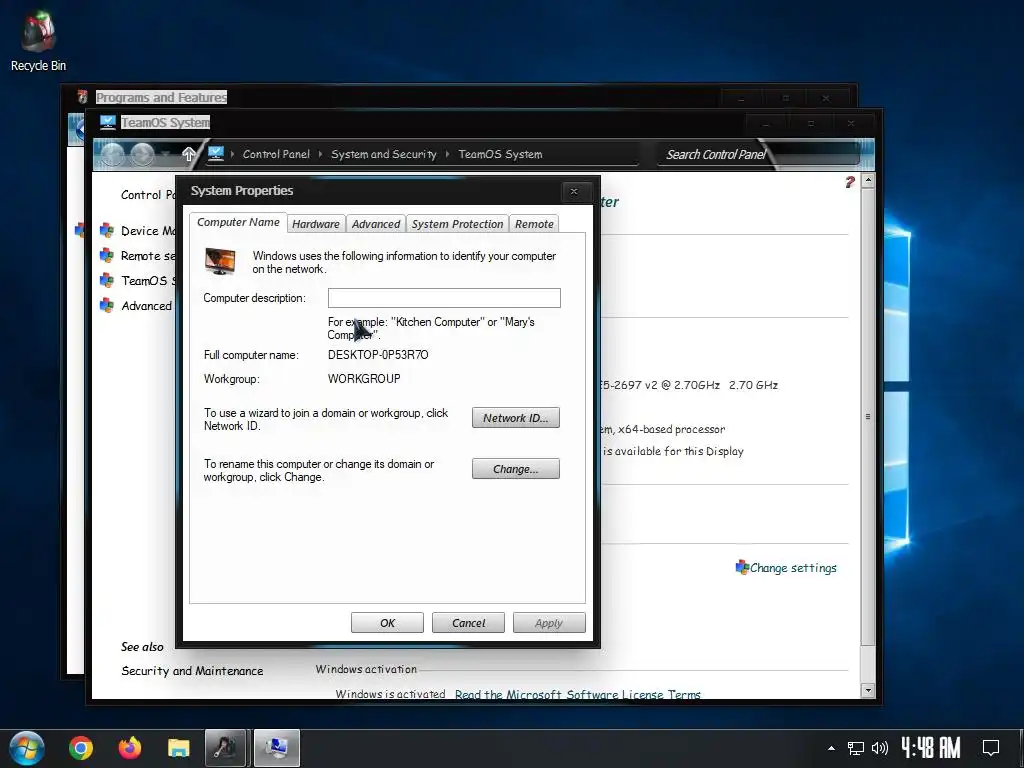
Task: Click the shield icon beside Device Manager
Action: pos(106,231)
